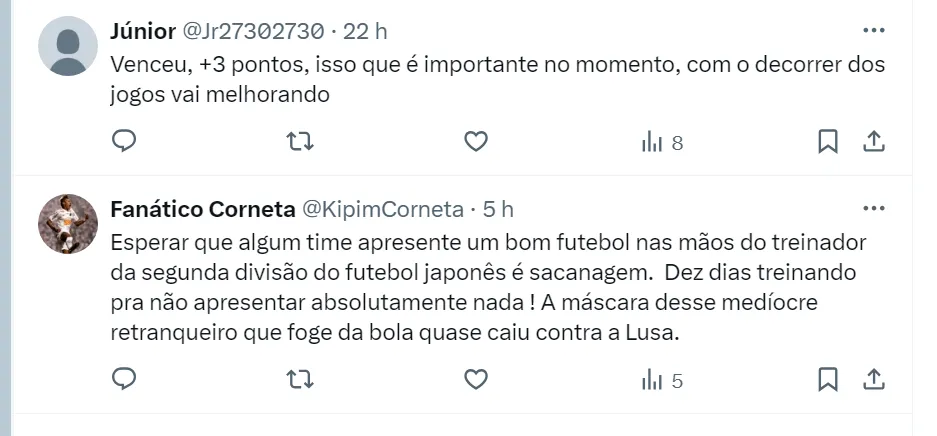Open more options on Júnior's tweet
Image resolution: width=937 pixels, height=436 pixels.
[x=873, y=31]
